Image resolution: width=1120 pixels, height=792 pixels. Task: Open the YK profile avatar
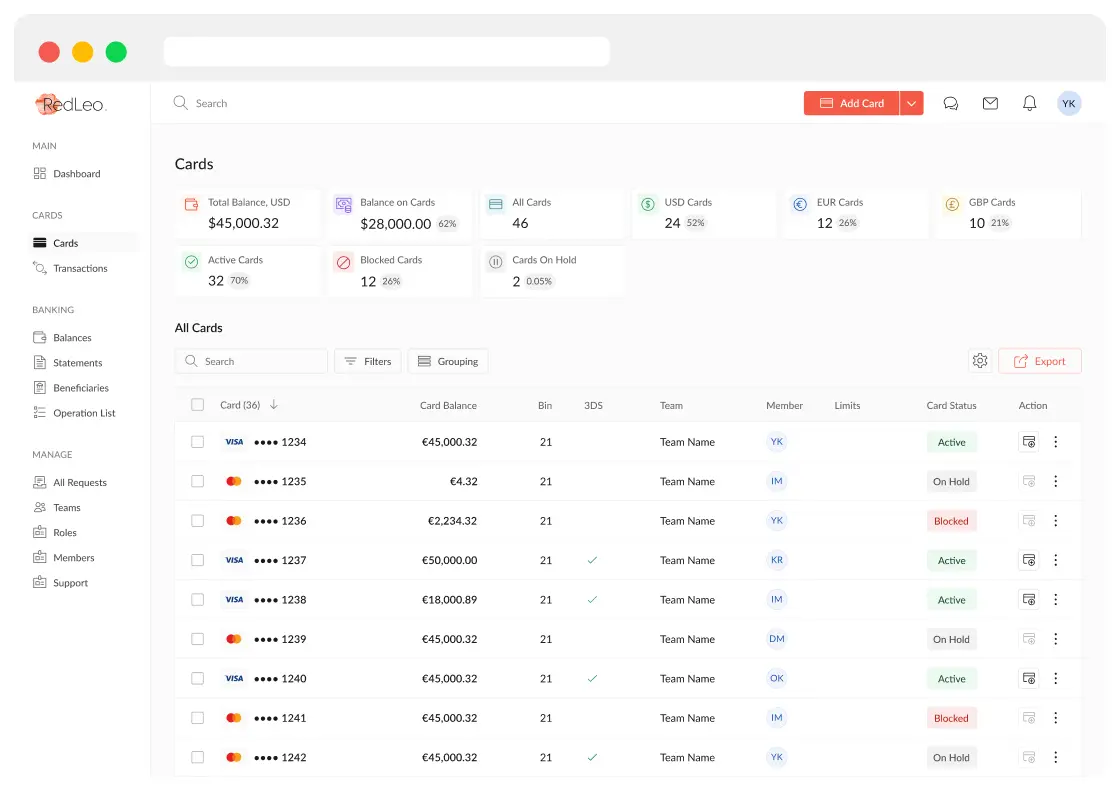pyautogui.click(x=1069, y=104)
